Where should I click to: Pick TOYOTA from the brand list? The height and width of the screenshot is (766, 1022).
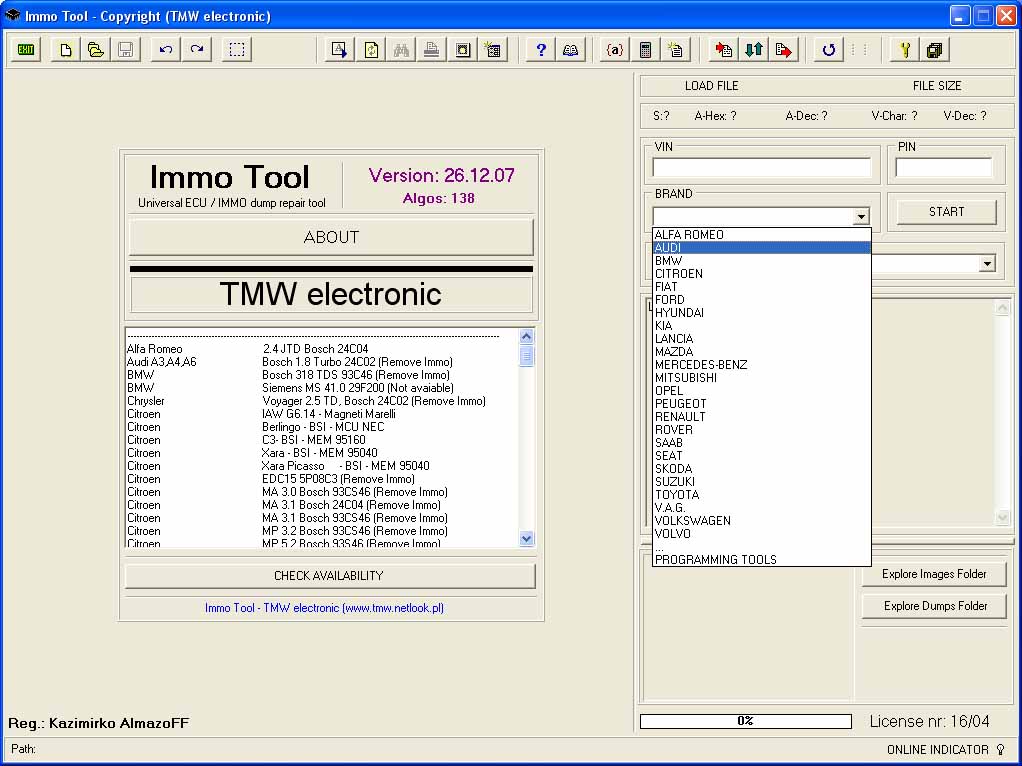pyautogui.click(x=761, y=494)
